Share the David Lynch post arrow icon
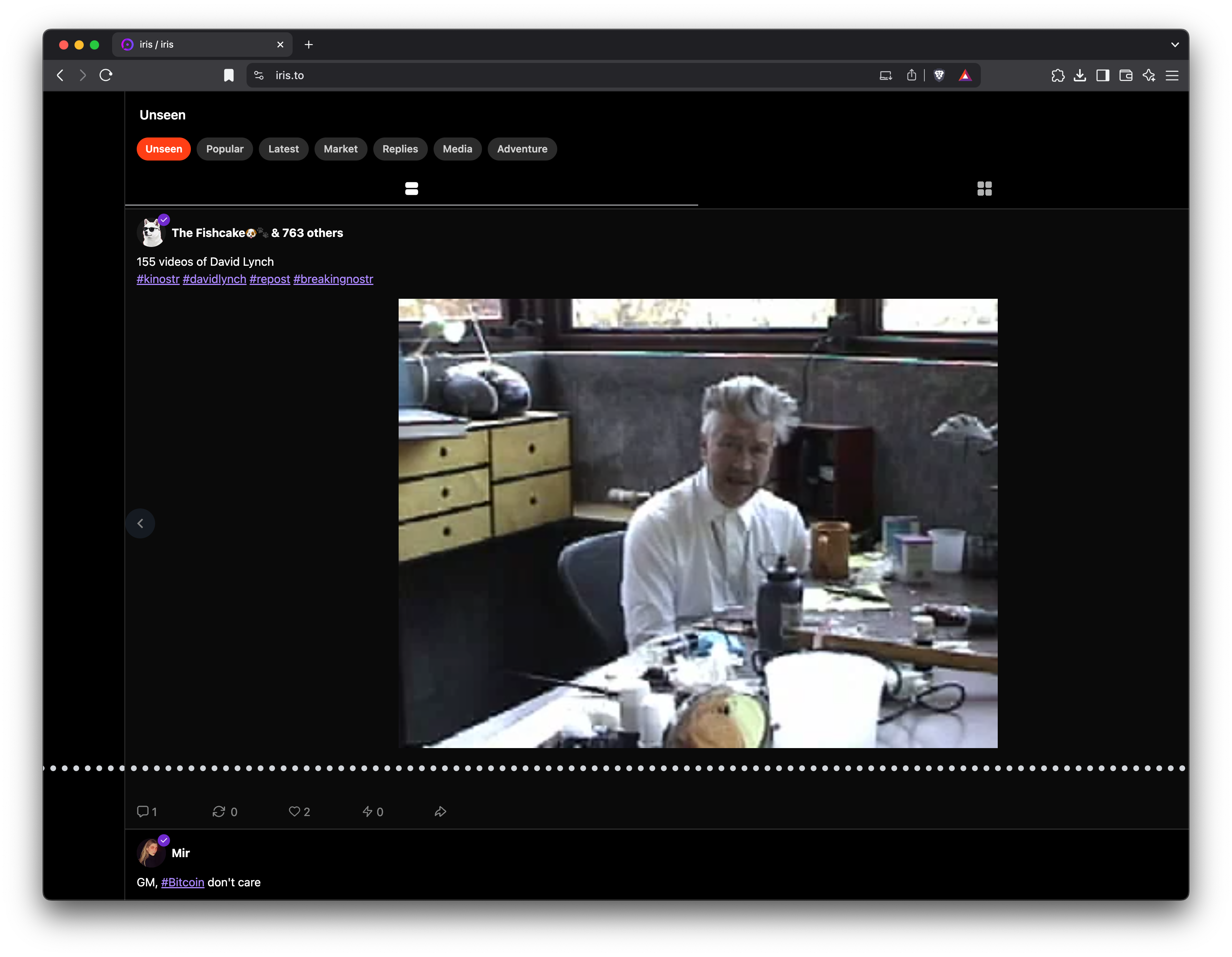 pos(440,811)
